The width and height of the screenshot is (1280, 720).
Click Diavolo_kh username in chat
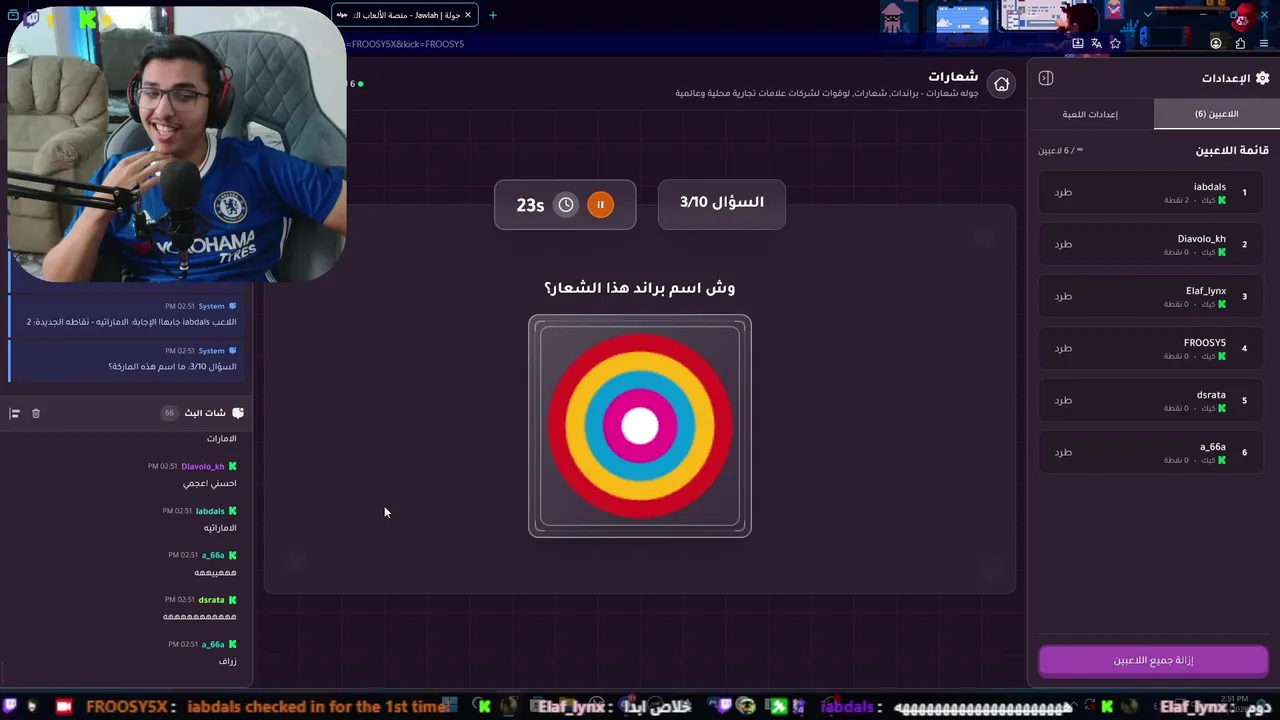[203, 466]
